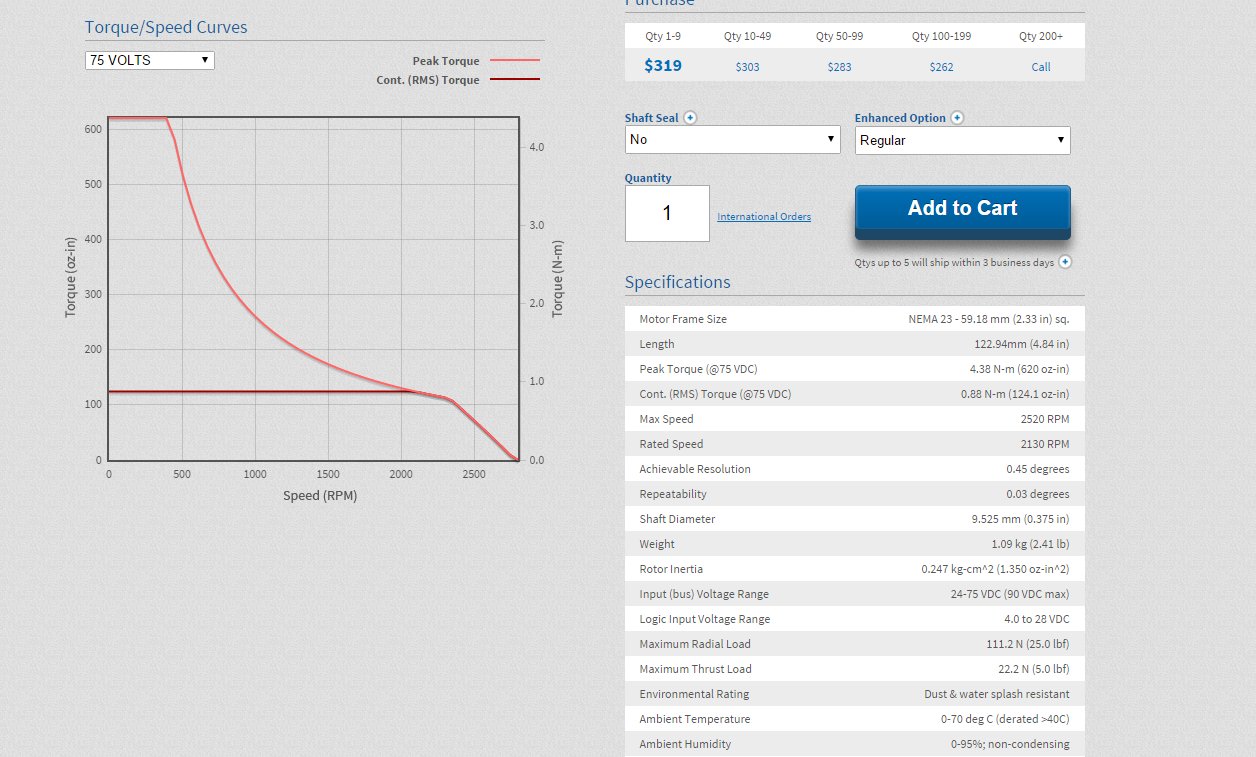The width and height of the screenshot is (1256, 757).
Task: Click the Quantity input field
Action: click(x=667, y=213)
